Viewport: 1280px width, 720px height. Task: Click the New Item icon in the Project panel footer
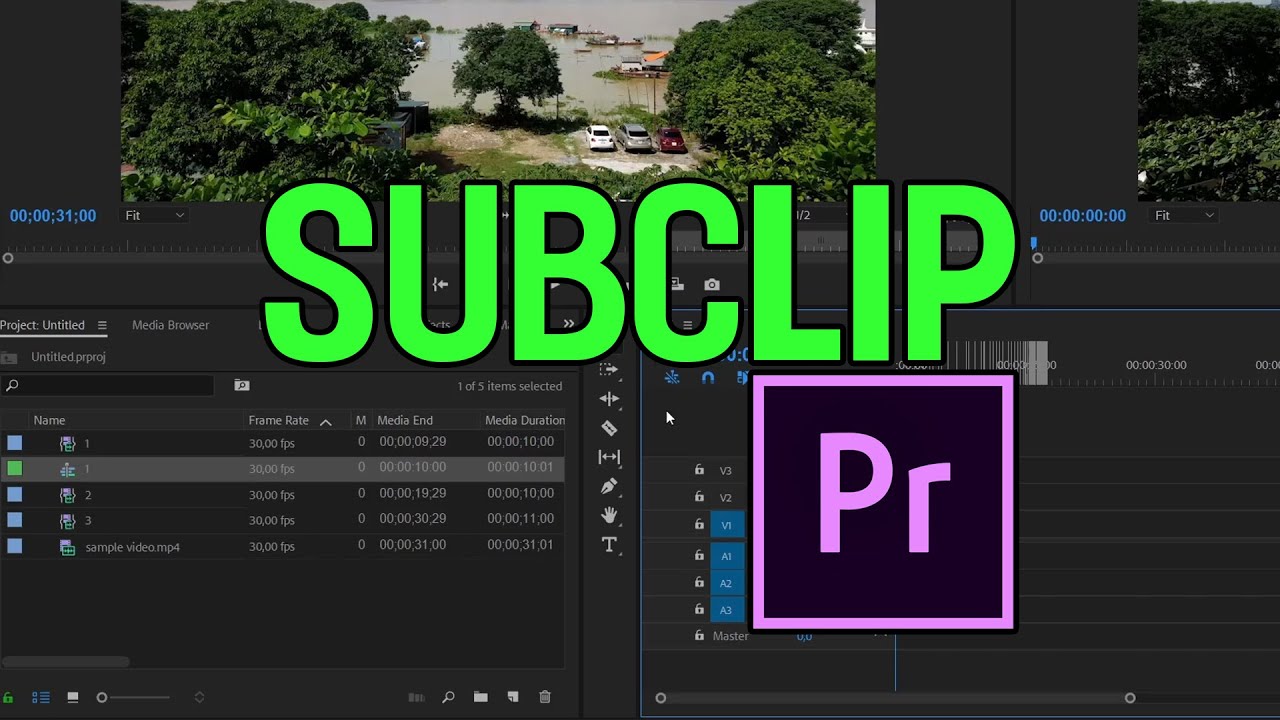513,697
